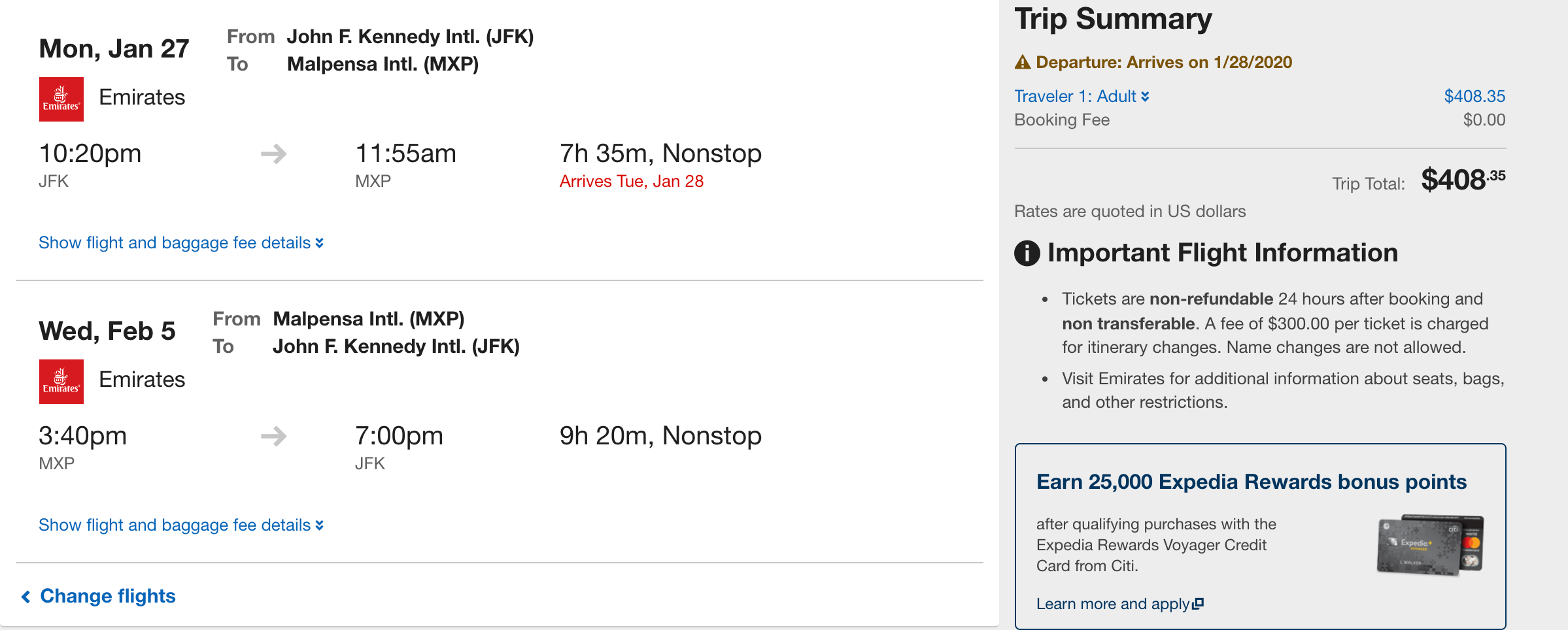Click the info icon next to Important Flight Information

point(1027,253)
